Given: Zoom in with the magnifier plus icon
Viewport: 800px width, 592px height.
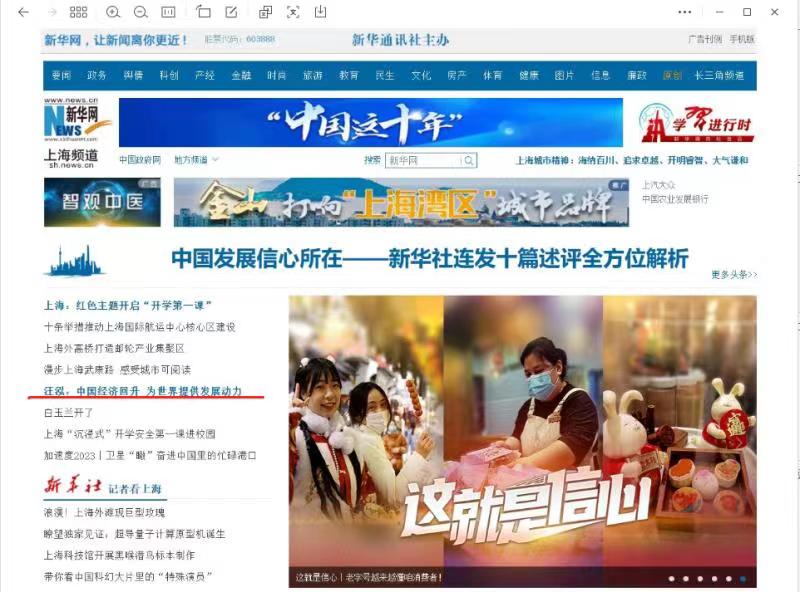Looking at the screenshot, I should [113, 12].
